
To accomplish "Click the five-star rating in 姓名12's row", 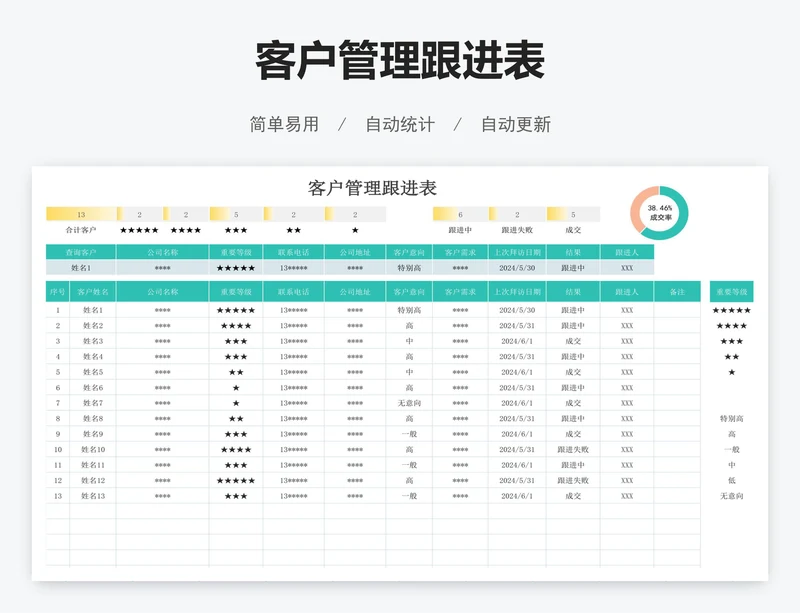I will 236,481.
